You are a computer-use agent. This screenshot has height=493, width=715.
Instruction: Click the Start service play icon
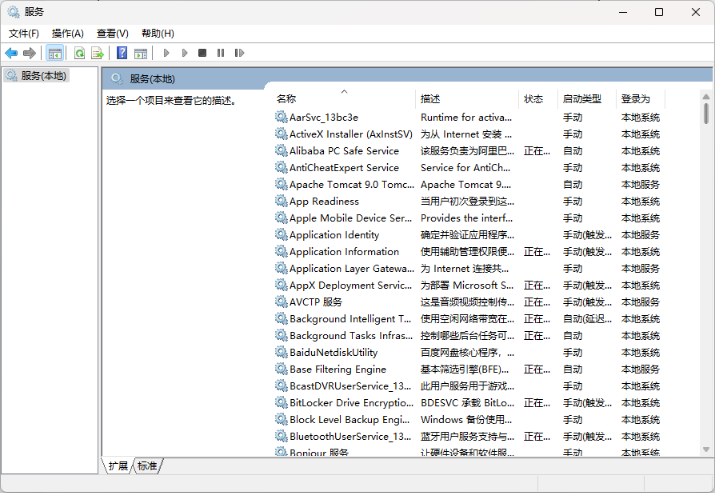coord(166,53)
